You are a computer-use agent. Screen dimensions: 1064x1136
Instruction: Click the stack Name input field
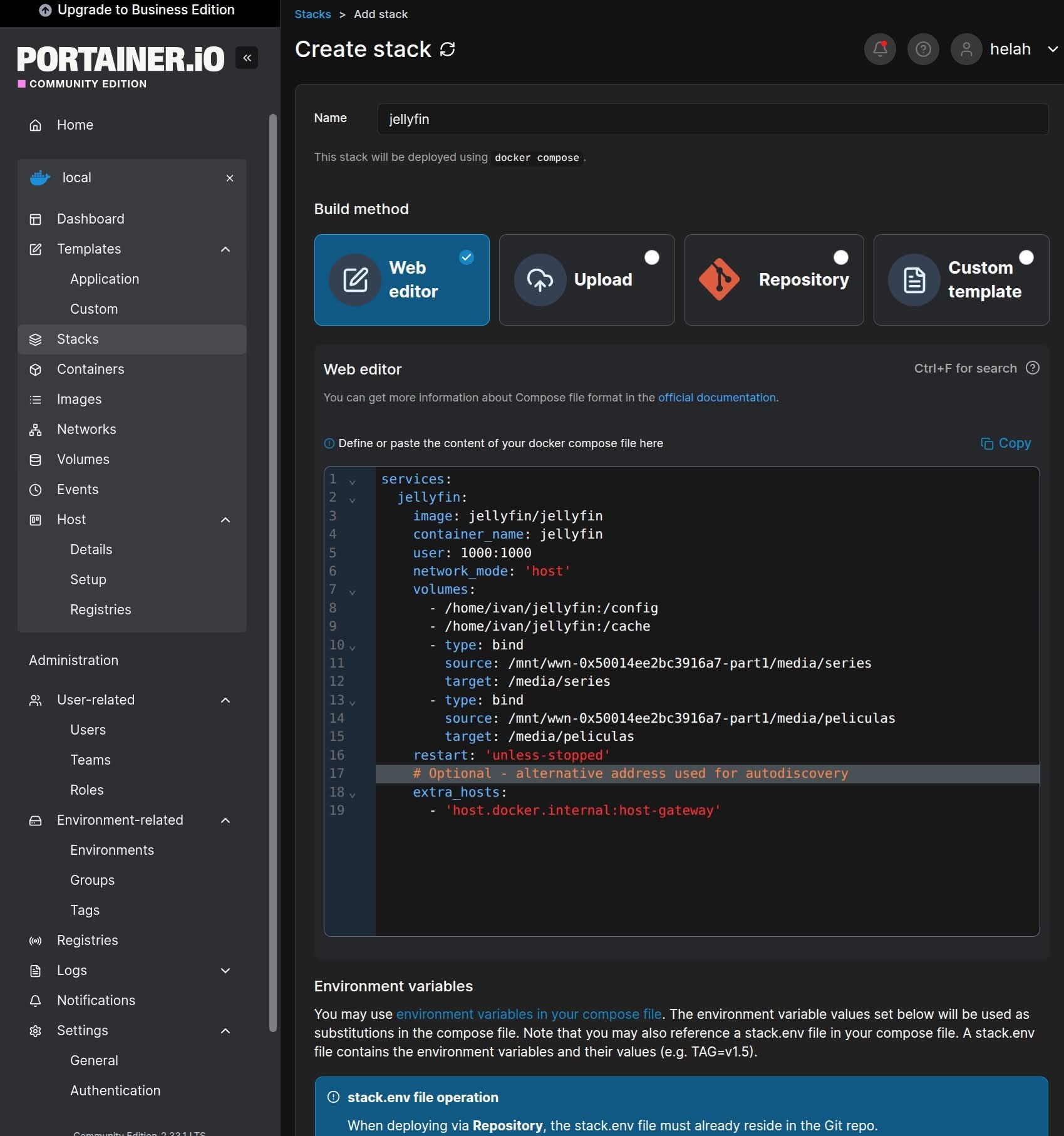click(x=713, y=119)
